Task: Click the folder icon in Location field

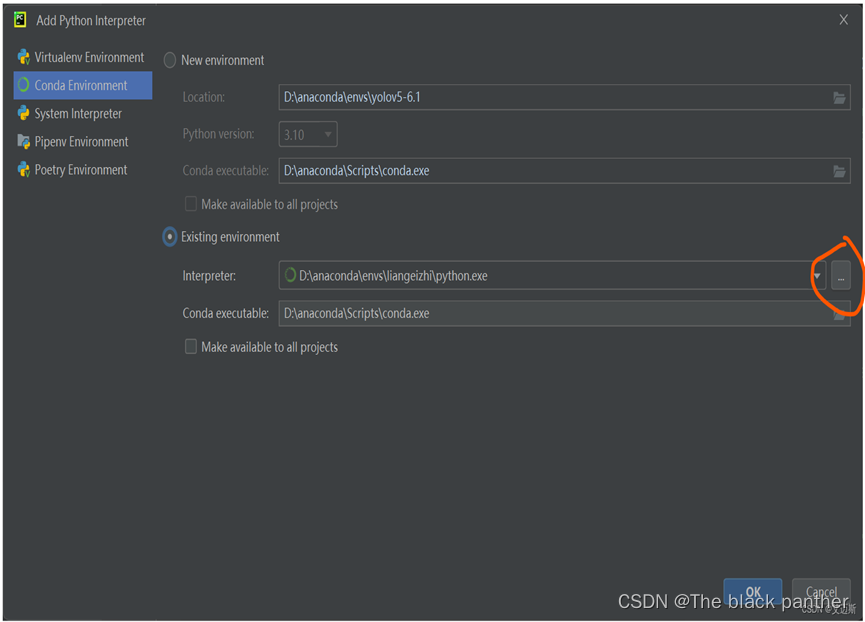Action: (839, 98)
